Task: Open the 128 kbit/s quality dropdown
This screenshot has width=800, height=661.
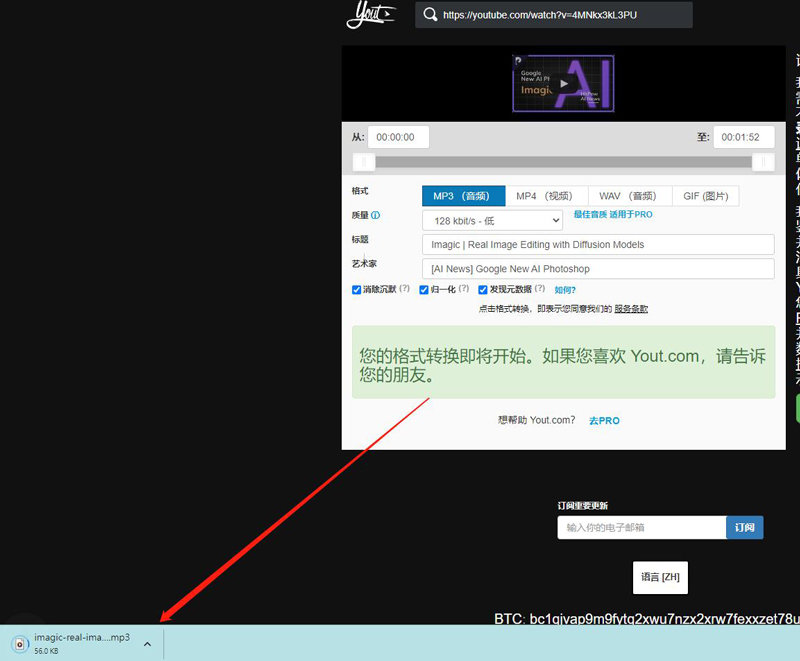Action: tap(492, 221)
